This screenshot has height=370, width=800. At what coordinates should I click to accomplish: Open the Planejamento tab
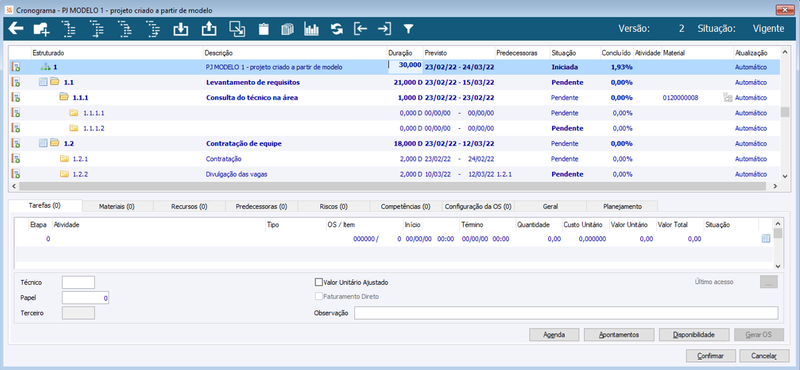[x=622, y=207]
